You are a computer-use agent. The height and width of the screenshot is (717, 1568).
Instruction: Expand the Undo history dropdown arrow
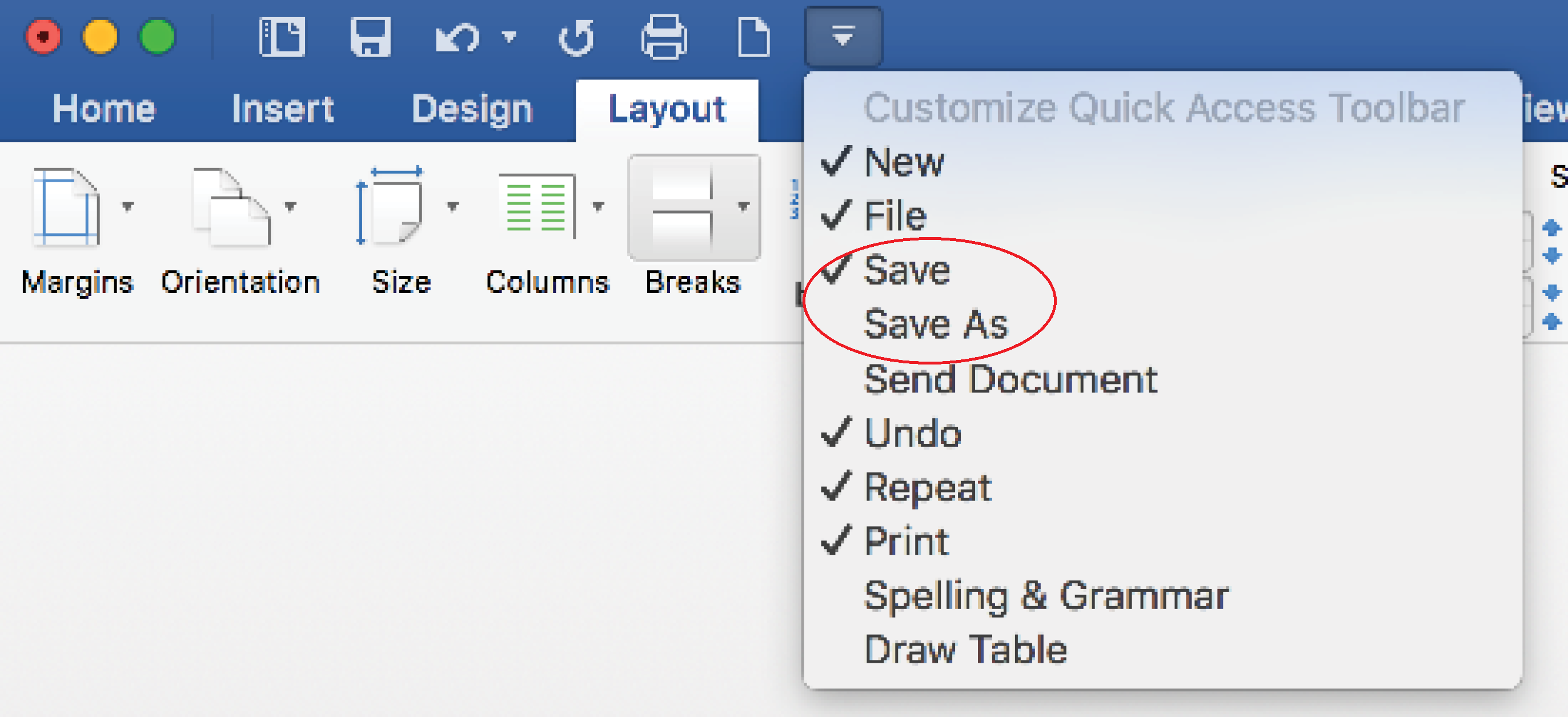click(509, 37)
